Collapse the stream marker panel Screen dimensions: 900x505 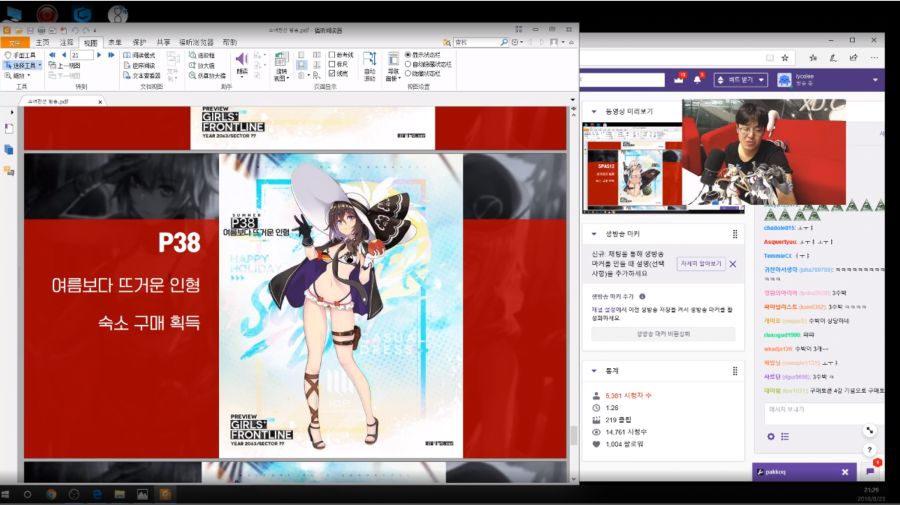[x=594, y=234]
